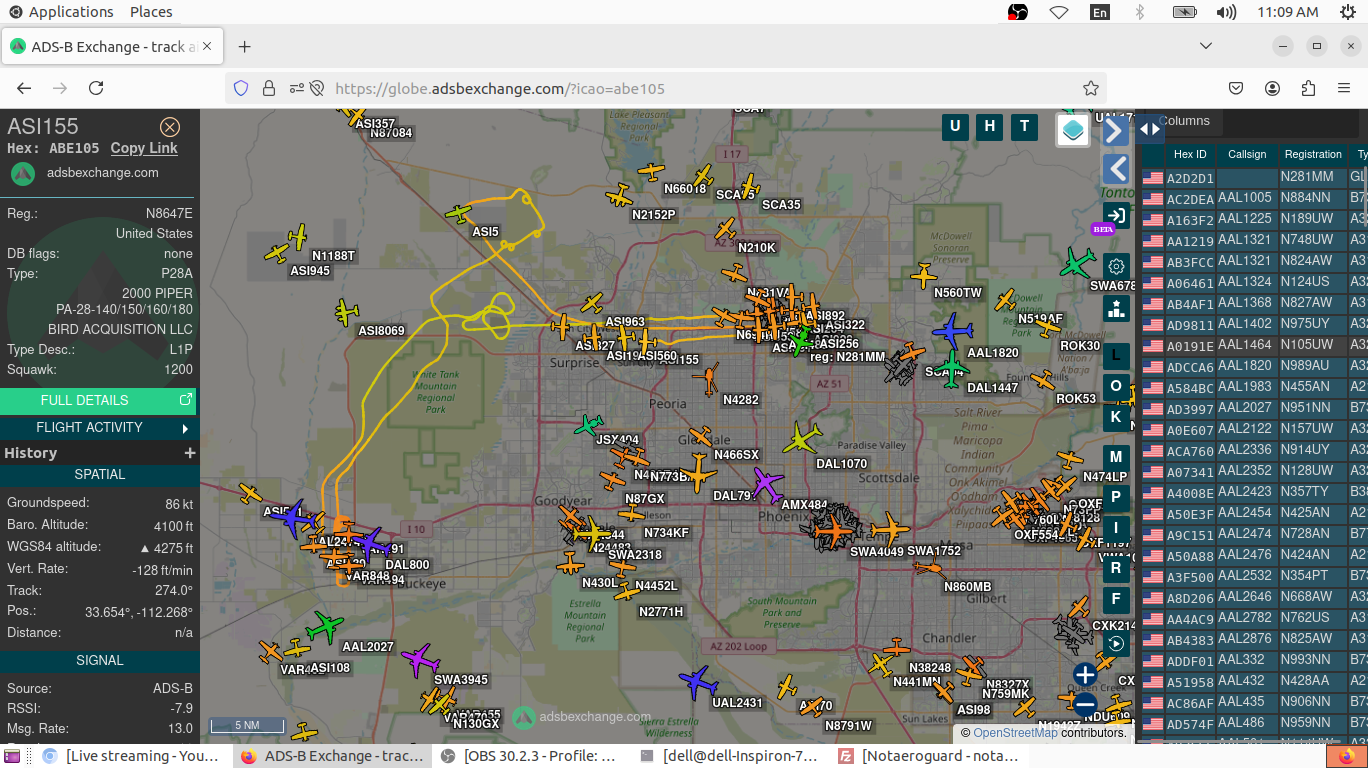The width and height of the screenshot is (1368, 768).
Task: Open the leaderboard stats icon
Action: click(x=1116, y=309)
